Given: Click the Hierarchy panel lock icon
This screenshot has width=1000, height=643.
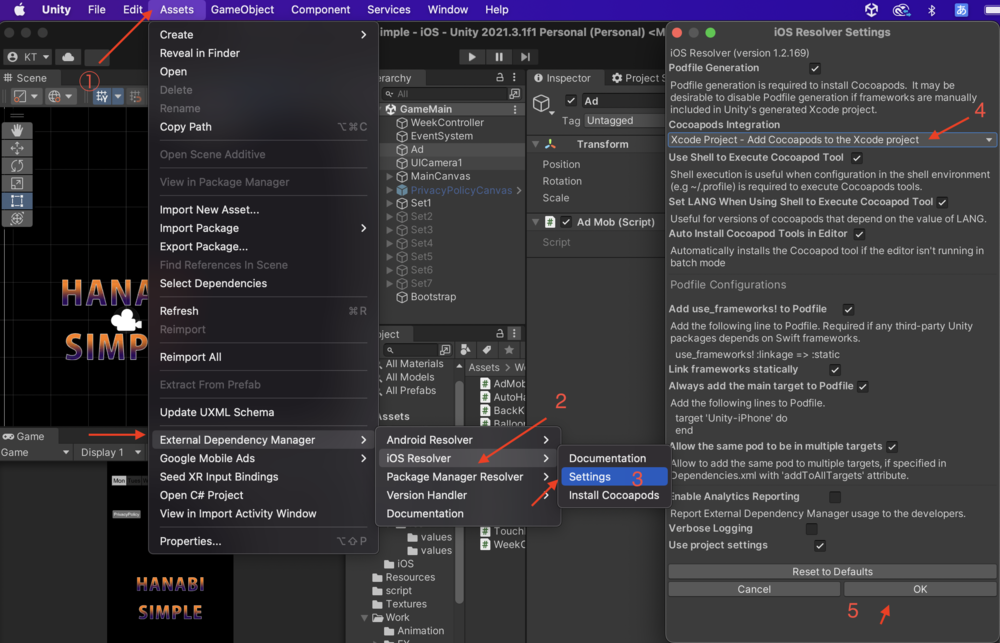Looking at the screenshot, I should pos(500,77).
